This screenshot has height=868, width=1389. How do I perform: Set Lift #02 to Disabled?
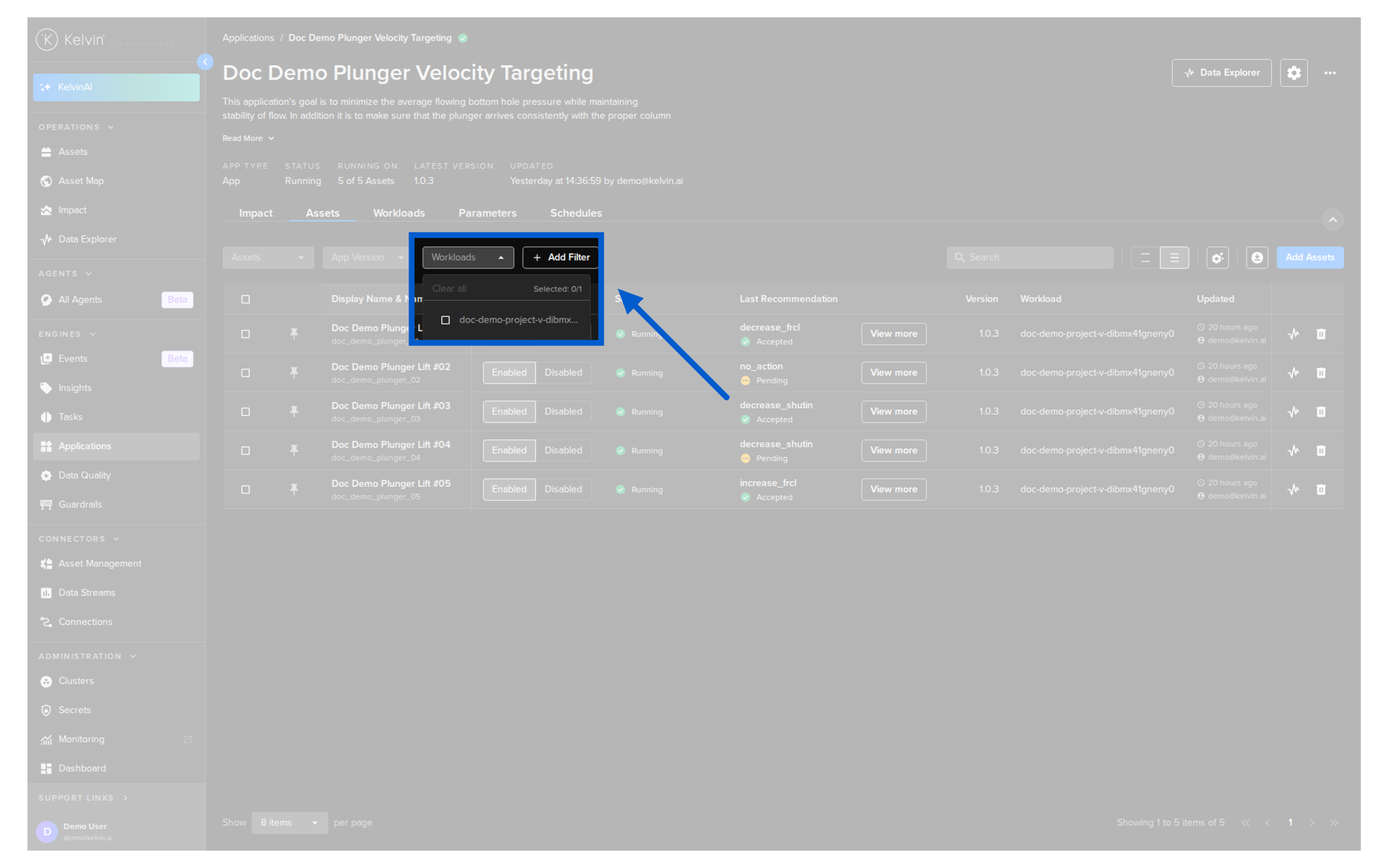[563, 373]
